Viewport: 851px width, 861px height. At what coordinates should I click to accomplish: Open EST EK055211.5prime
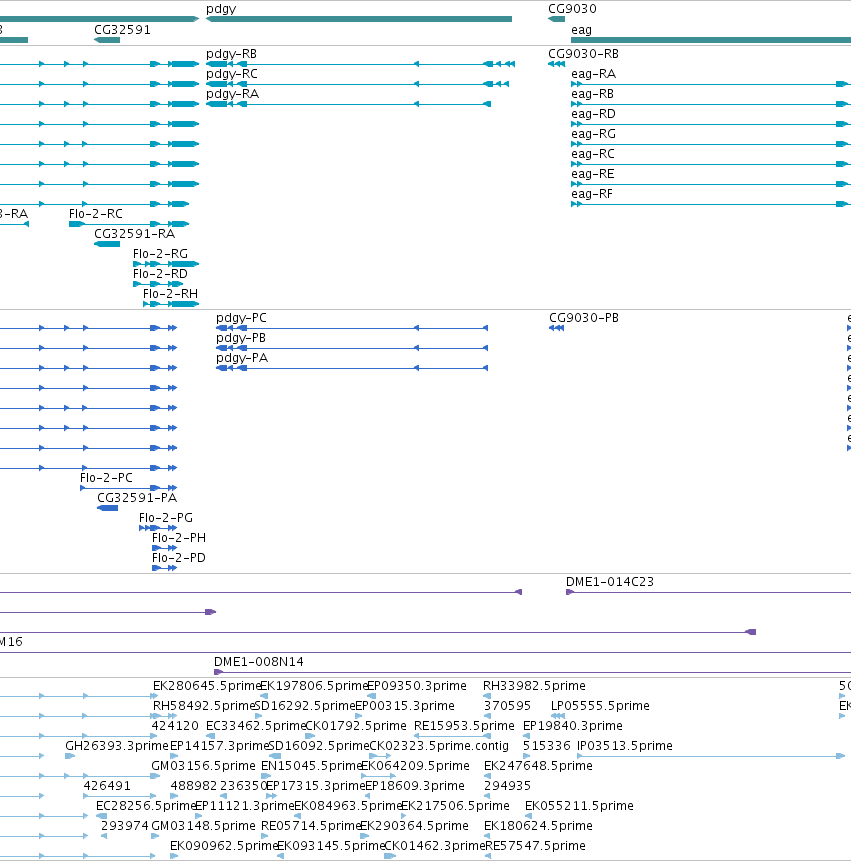coord(579,806)
